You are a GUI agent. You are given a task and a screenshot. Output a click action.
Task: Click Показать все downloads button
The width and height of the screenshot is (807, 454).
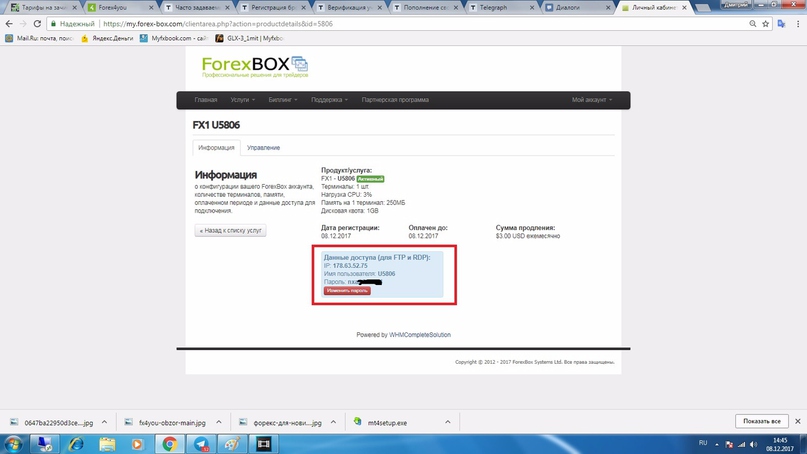762,421
